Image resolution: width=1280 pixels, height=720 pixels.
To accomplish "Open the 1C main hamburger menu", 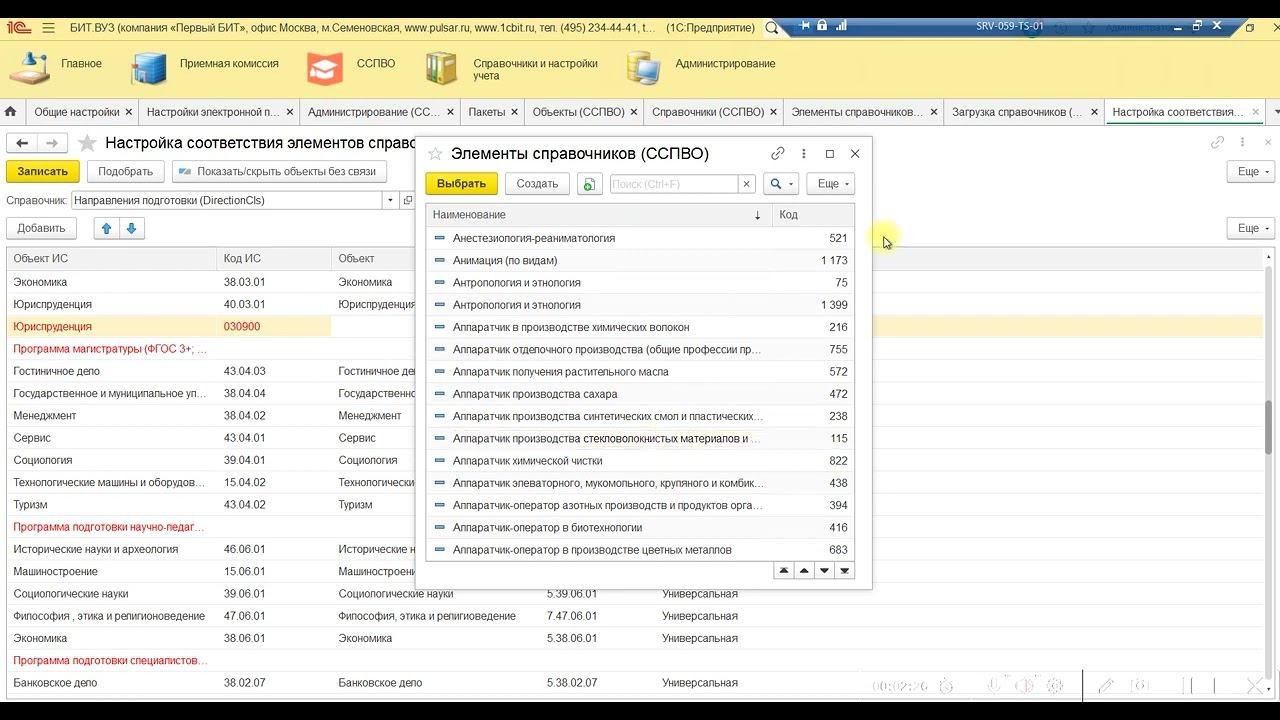I will click(48, 28).
